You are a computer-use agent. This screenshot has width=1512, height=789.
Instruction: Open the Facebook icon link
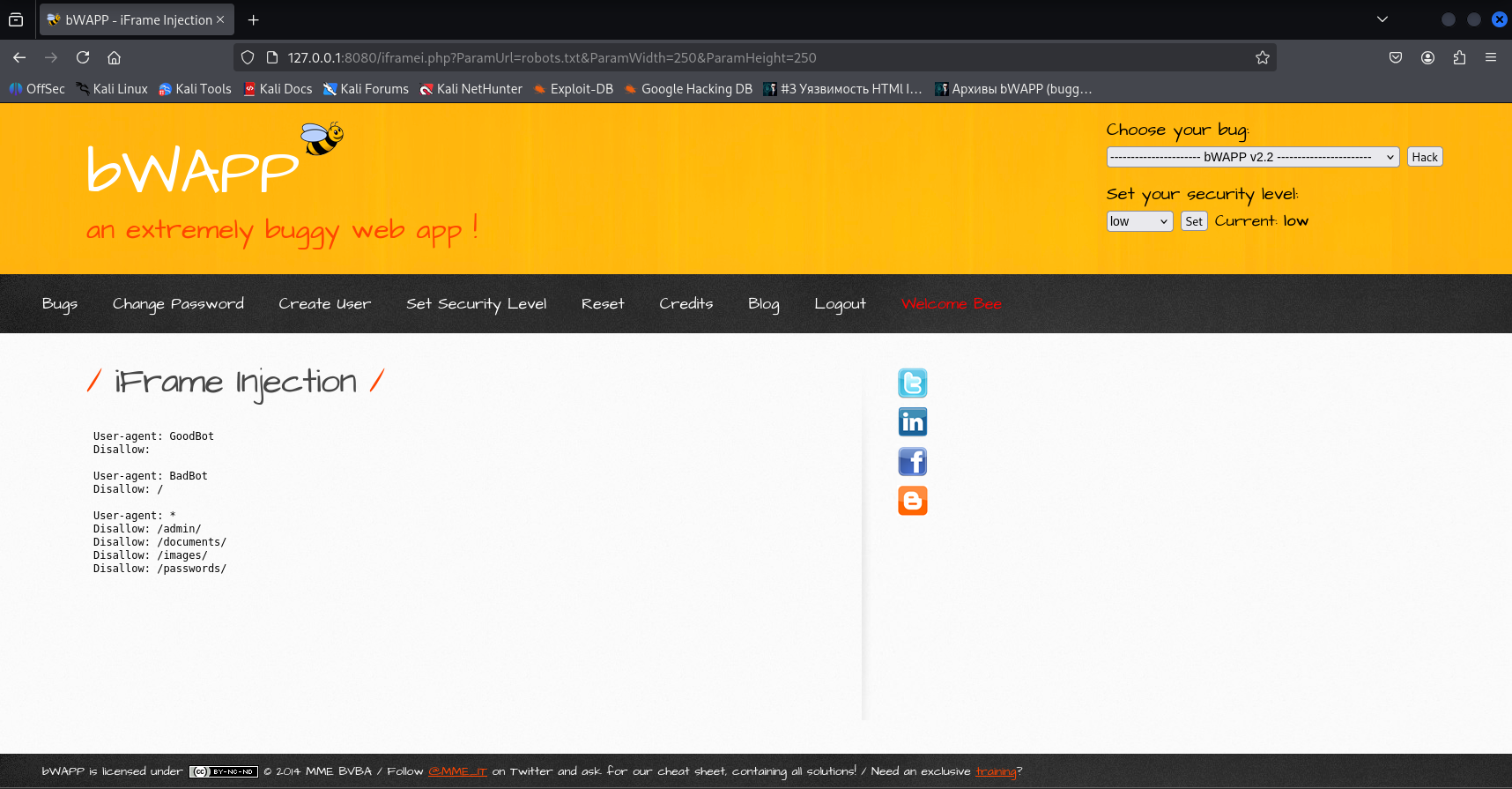(912, 462)
